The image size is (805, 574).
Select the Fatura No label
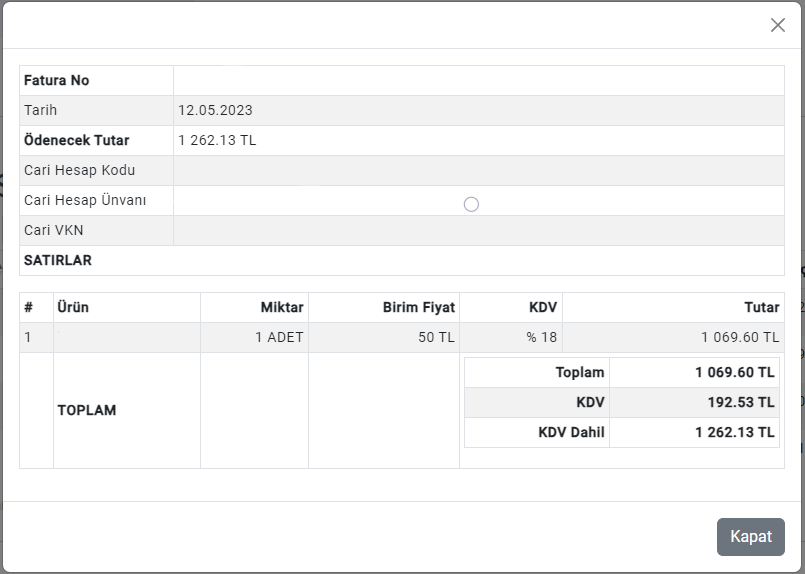[57, 80]
